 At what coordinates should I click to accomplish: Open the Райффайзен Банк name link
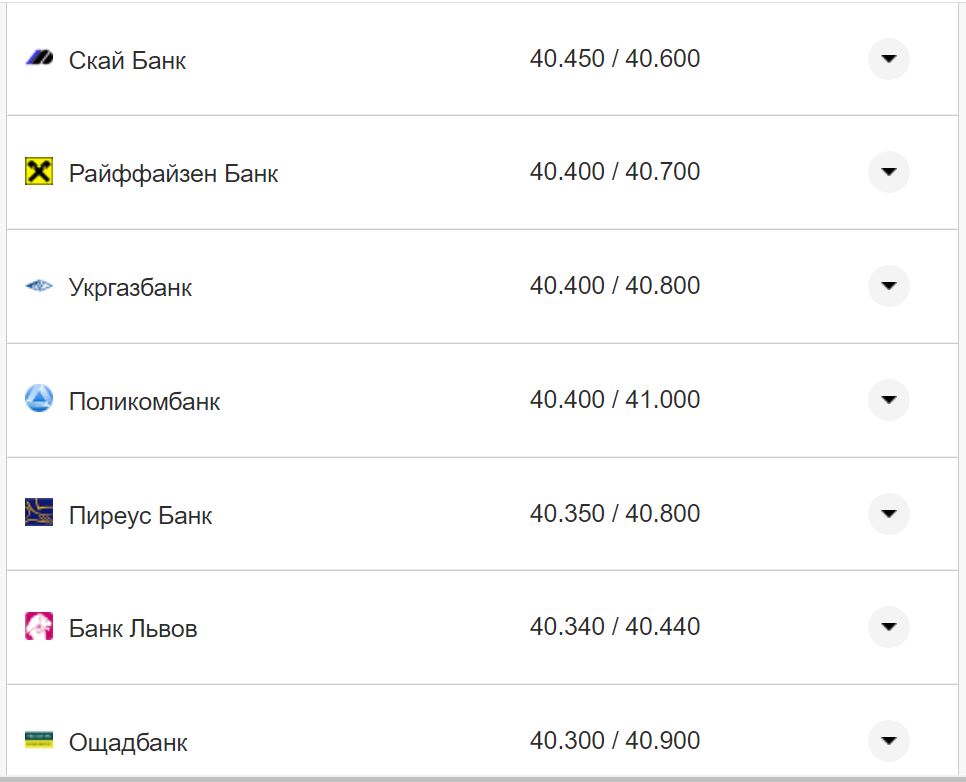point(173,174)
